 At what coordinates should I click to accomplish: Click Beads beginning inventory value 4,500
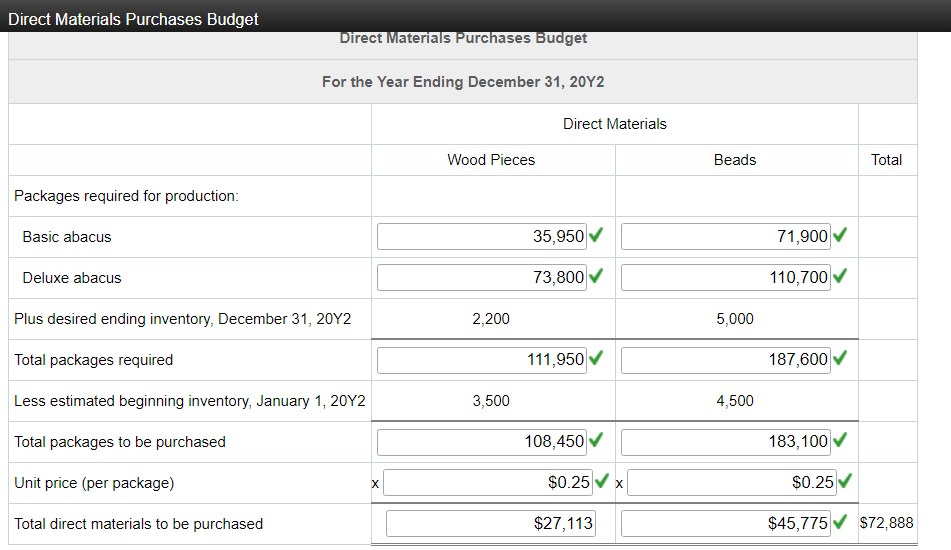pyautogui.click(x=735, y=401)
